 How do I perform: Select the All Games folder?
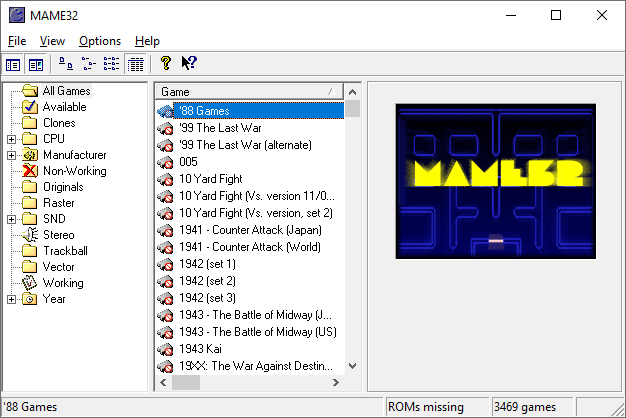coord(67,91)
